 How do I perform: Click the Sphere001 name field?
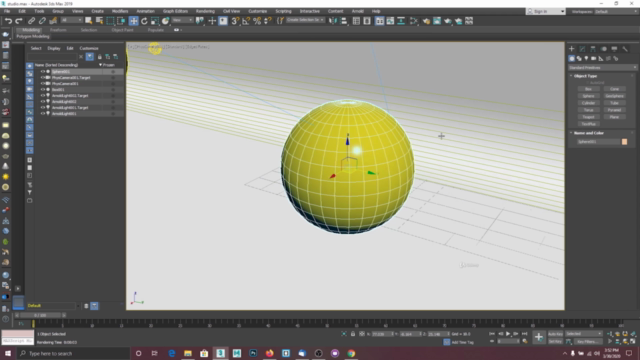coord(598,142)
